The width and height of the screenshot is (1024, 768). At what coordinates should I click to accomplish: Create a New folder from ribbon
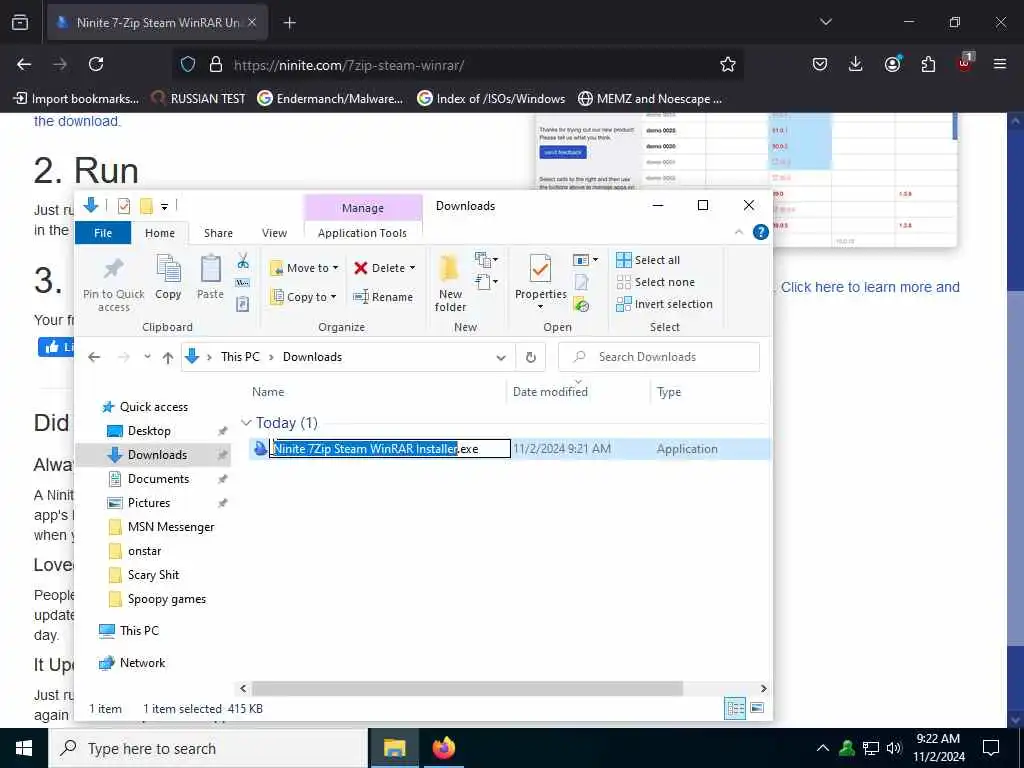tap(450, 282)
